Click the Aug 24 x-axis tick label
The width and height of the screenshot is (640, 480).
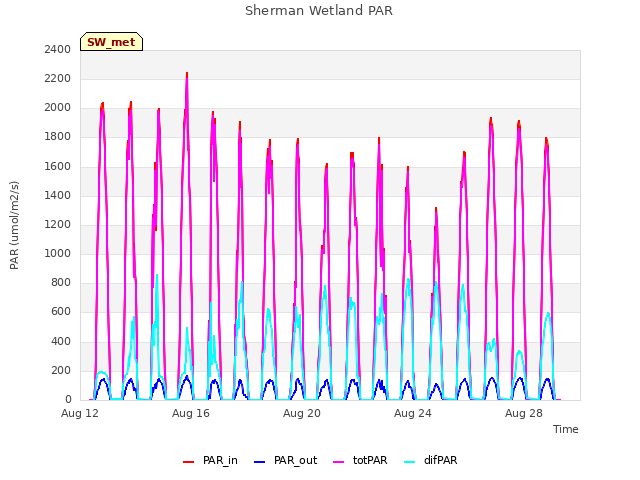tap(413, 413)
